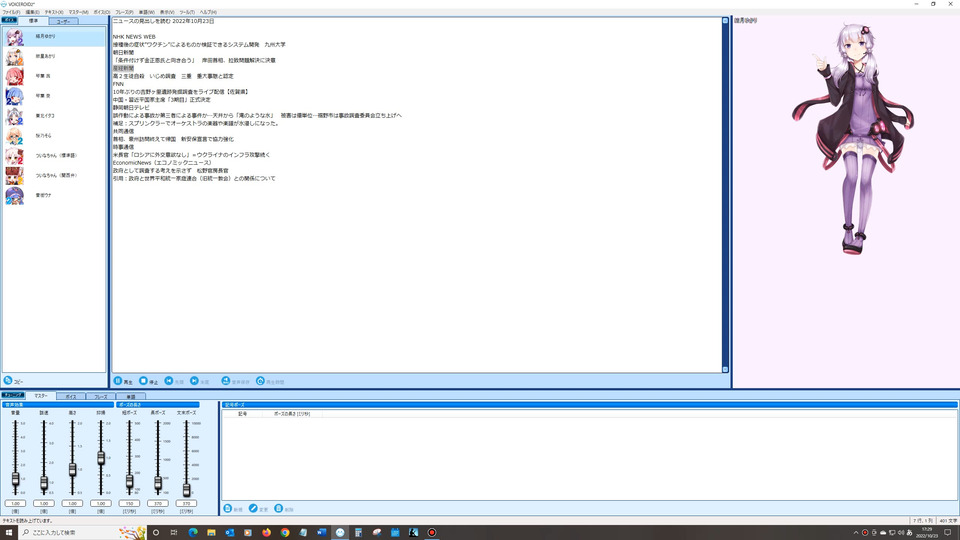Image resolution: width=960 pixels, height=540 pixels.
Task: Click the EconomicNews line in the text
Action: coord(162,163)
